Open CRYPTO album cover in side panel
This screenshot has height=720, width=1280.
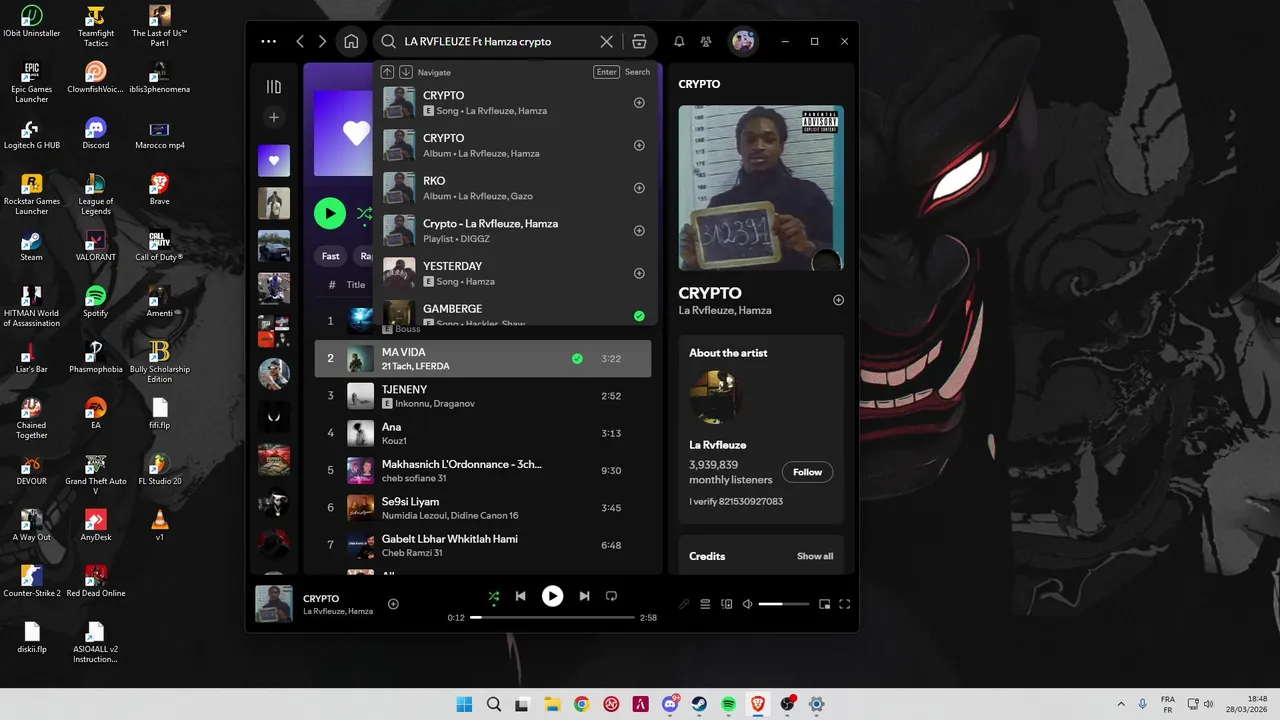pyautogui.click(x=761, y=188)
